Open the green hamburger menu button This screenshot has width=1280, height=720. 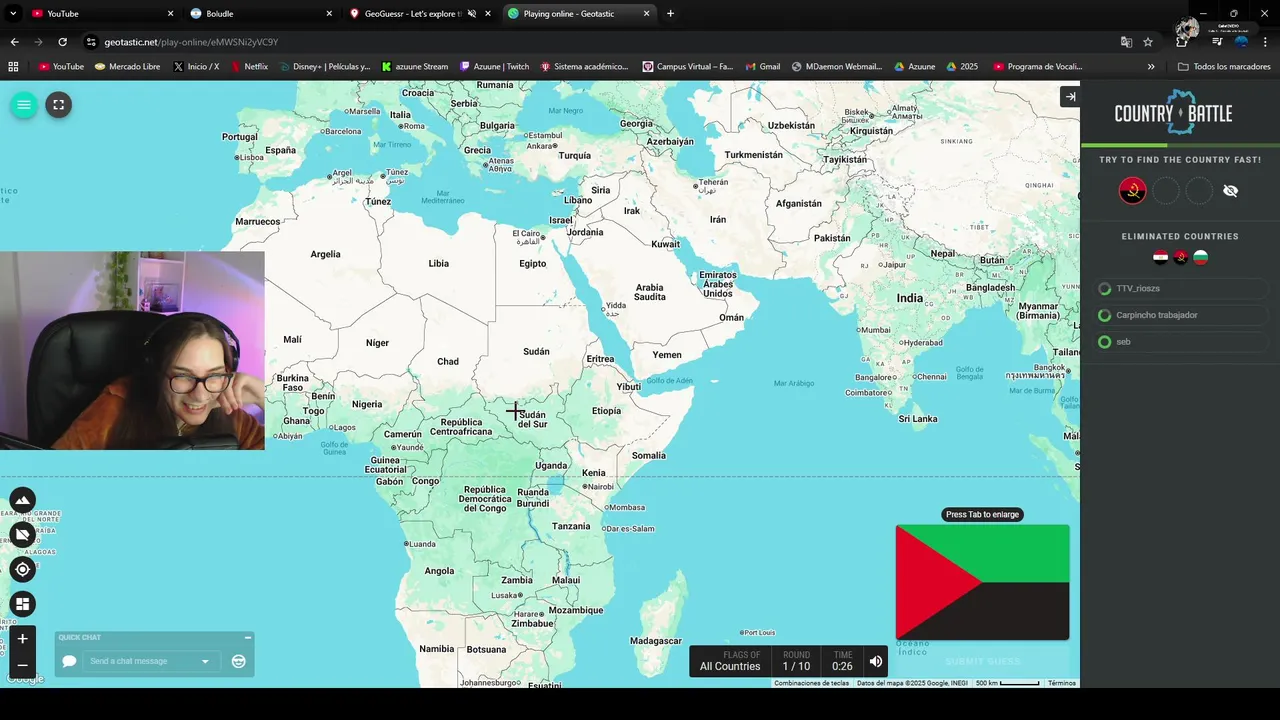tap(24, 105)
